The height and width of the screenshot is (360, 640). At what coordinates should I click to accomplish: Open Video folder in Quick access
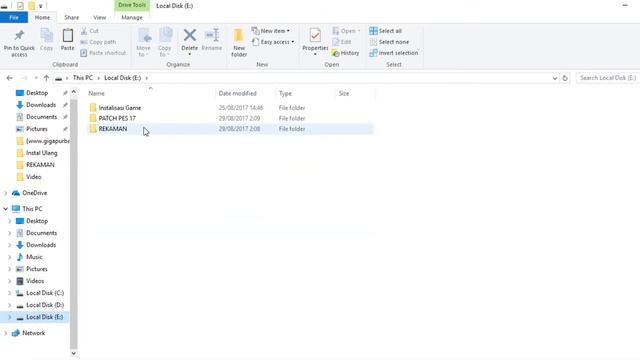click(33, 177)
